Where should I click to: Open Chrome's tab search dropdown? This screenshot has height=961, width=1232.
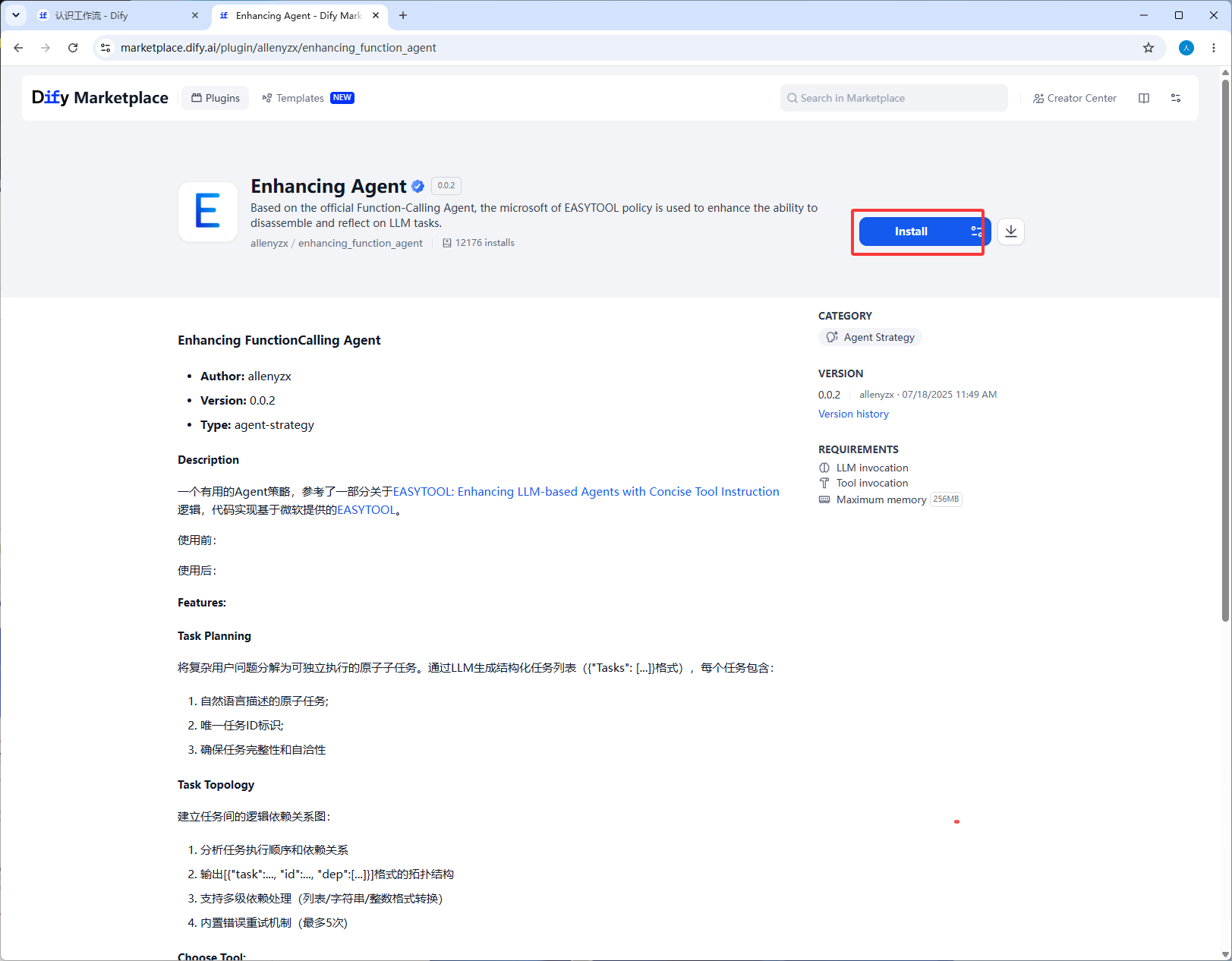pyautogui.click(x=15, y=15)
